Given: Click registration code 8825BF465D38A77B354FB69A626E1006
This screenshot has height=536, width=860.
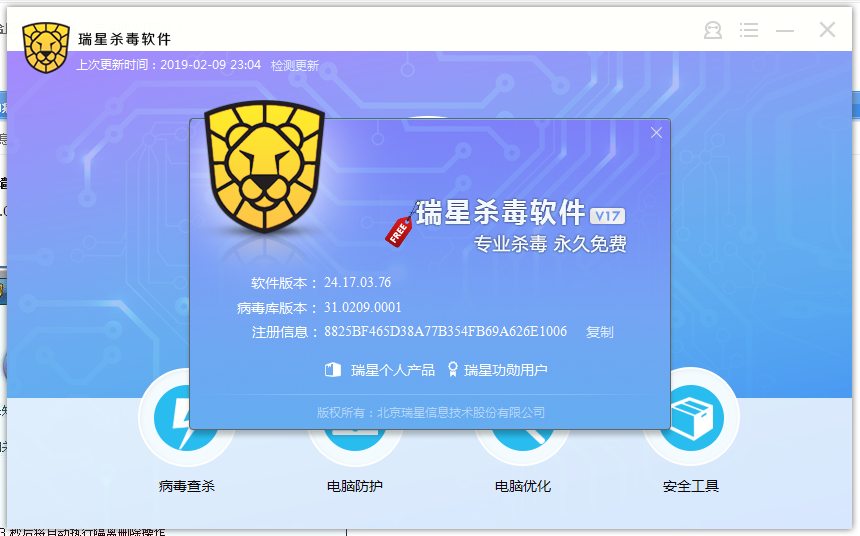Looking at the screenshot, I should click(445, 331).
